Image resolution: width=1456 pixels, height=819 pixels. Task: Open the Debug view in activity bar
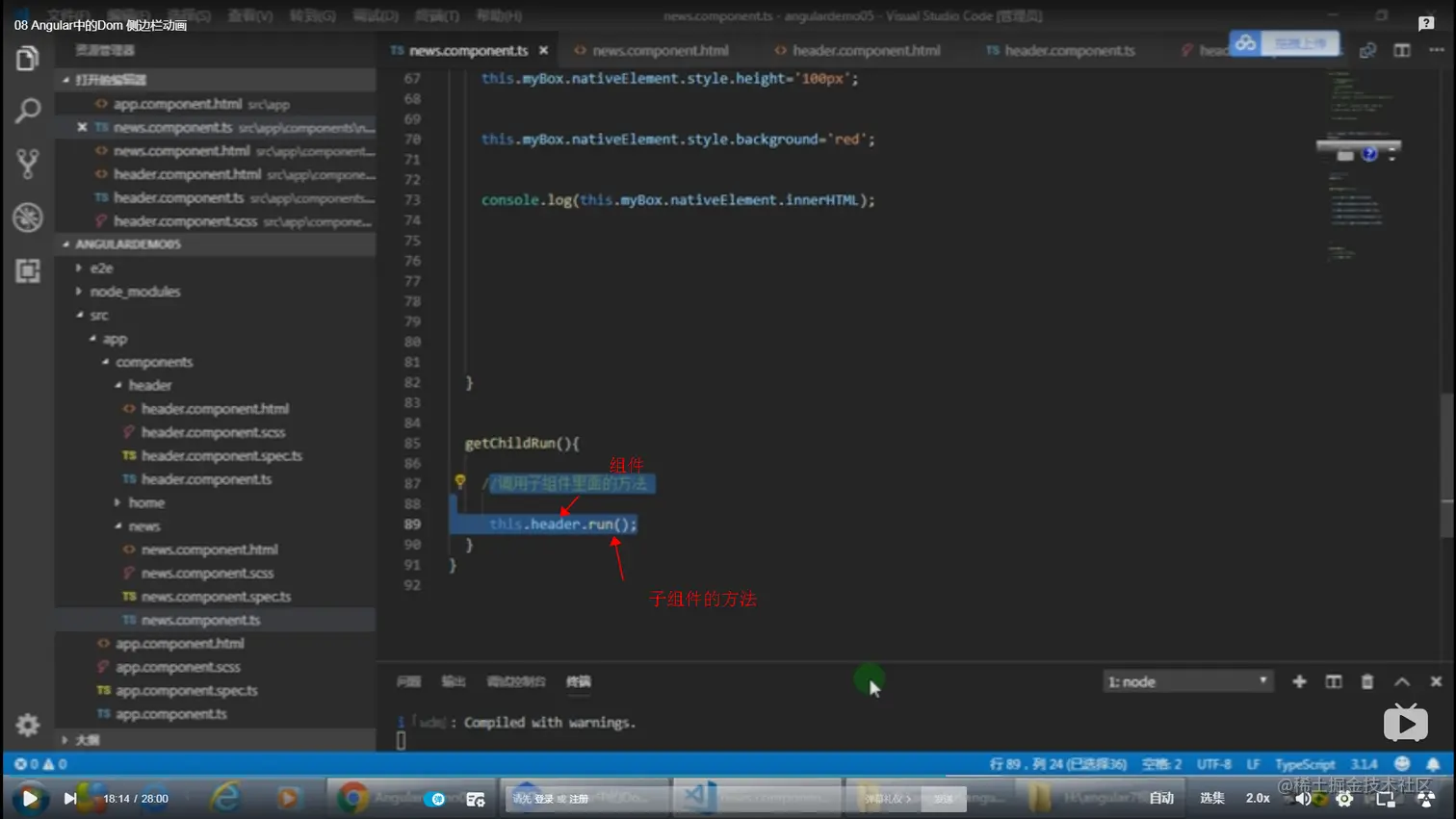tap(27, 218)
